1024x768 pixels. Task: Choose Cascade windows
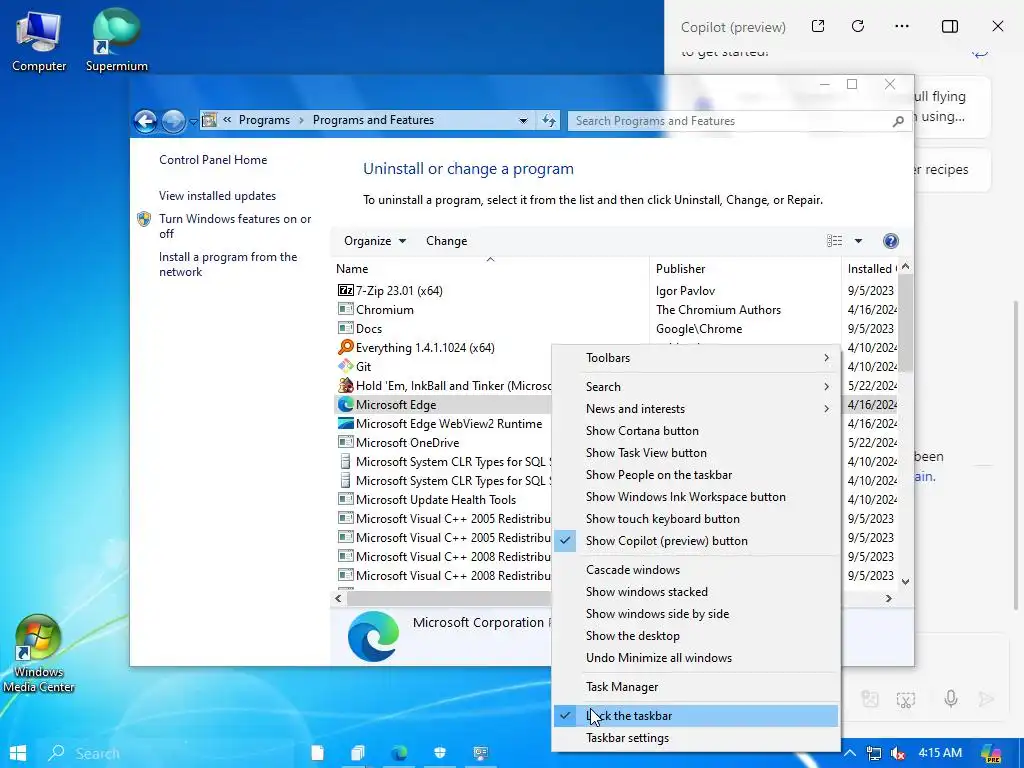pyautogui.click(x=696, y=569)
